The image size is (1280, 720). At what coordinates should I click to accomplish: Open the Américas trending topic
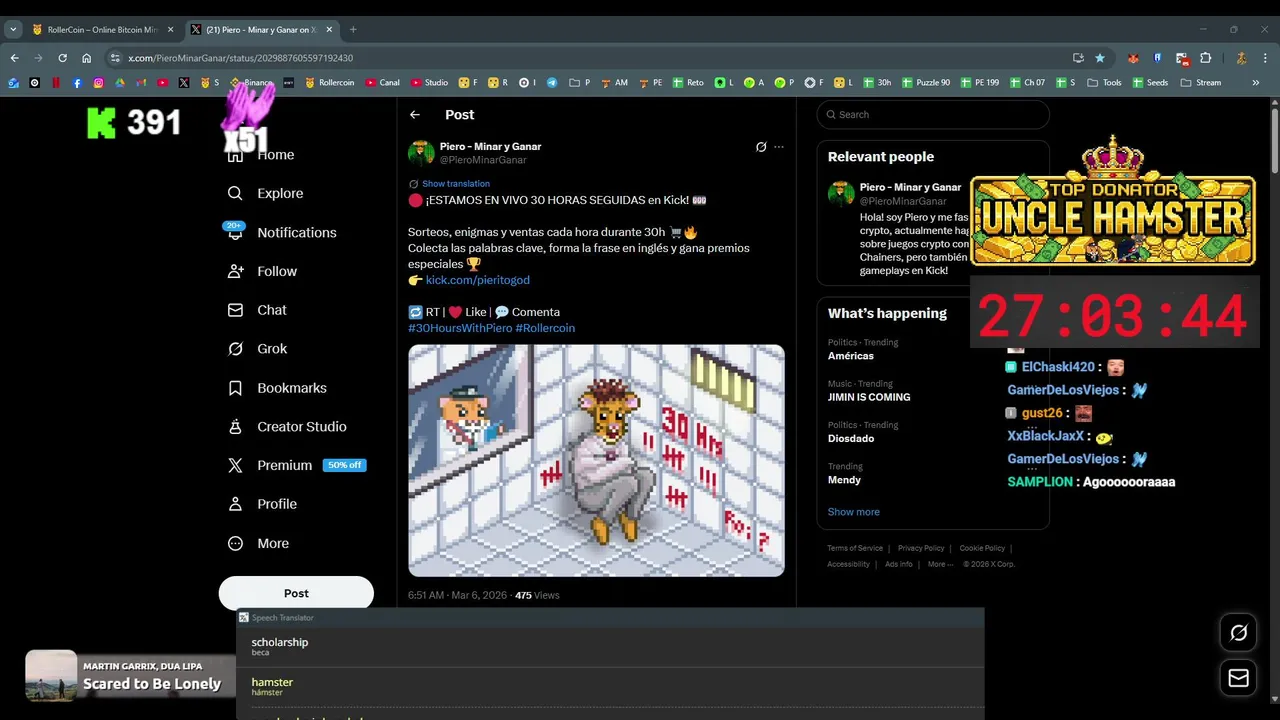pos(851,356)
